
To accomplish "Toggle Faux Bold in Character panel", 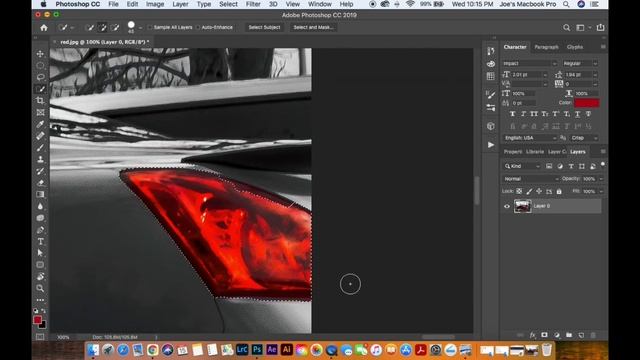I will click(x=513, y=114).
